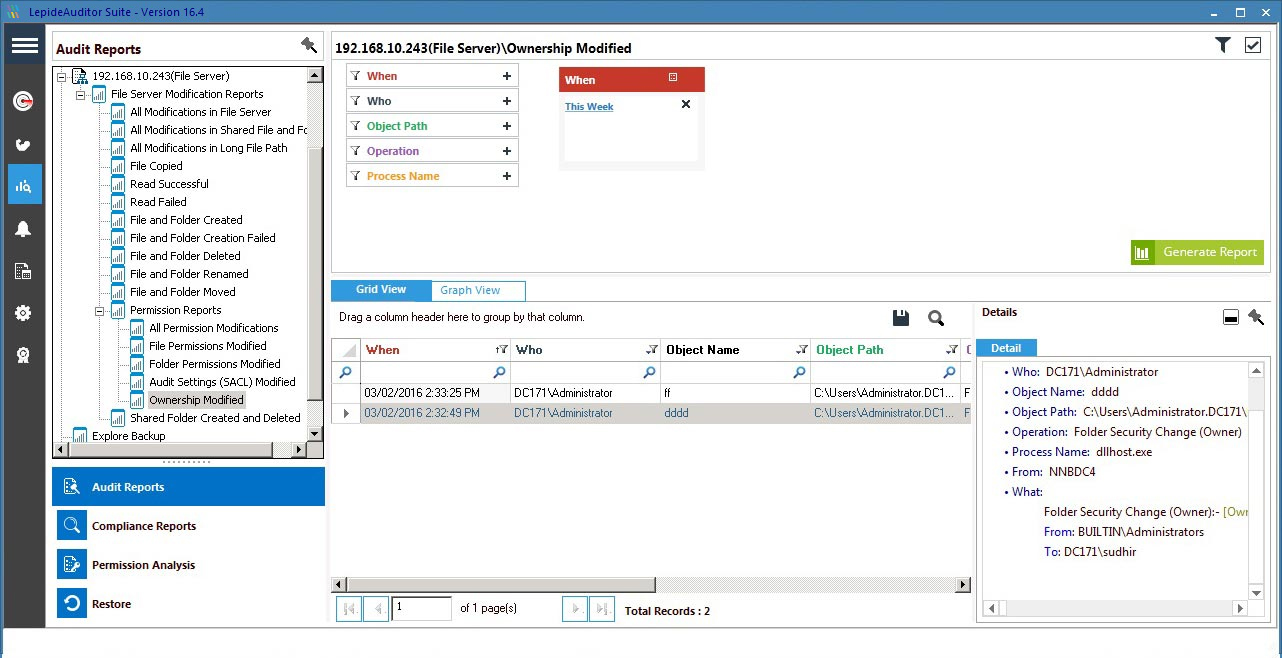This screenshot has width=1282, height=658.
Task: Open the File Copied report
Action: 156,166
